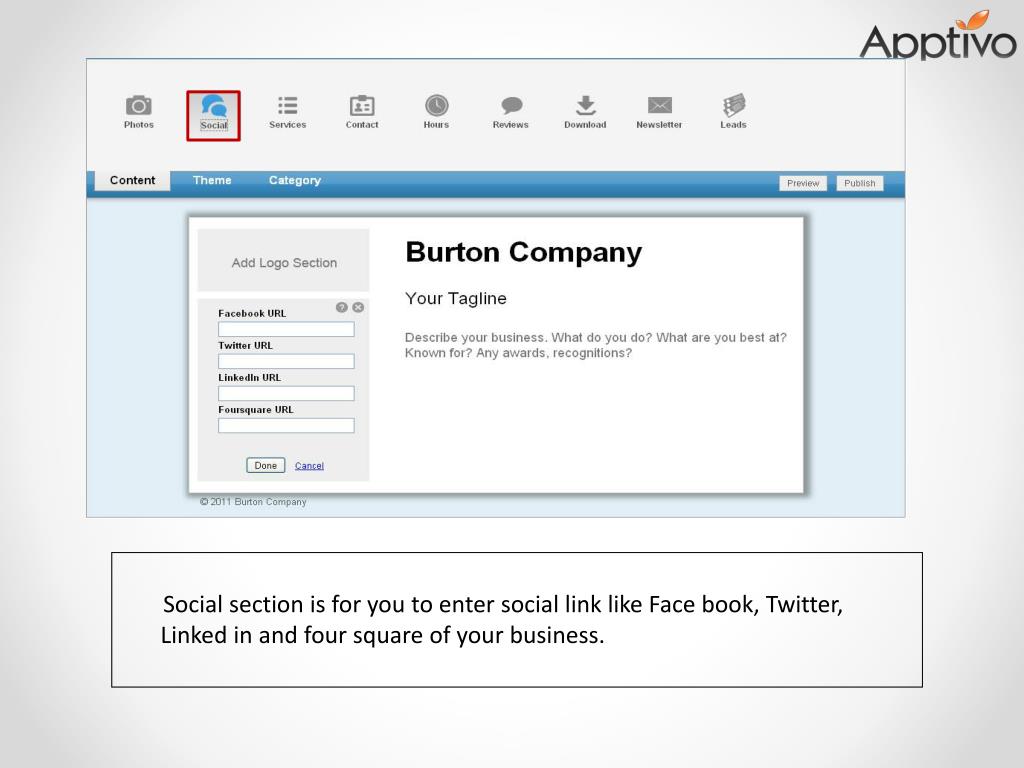Click the Describe your business placeholder text
The image size is (1024, 768).
[596, 345]
